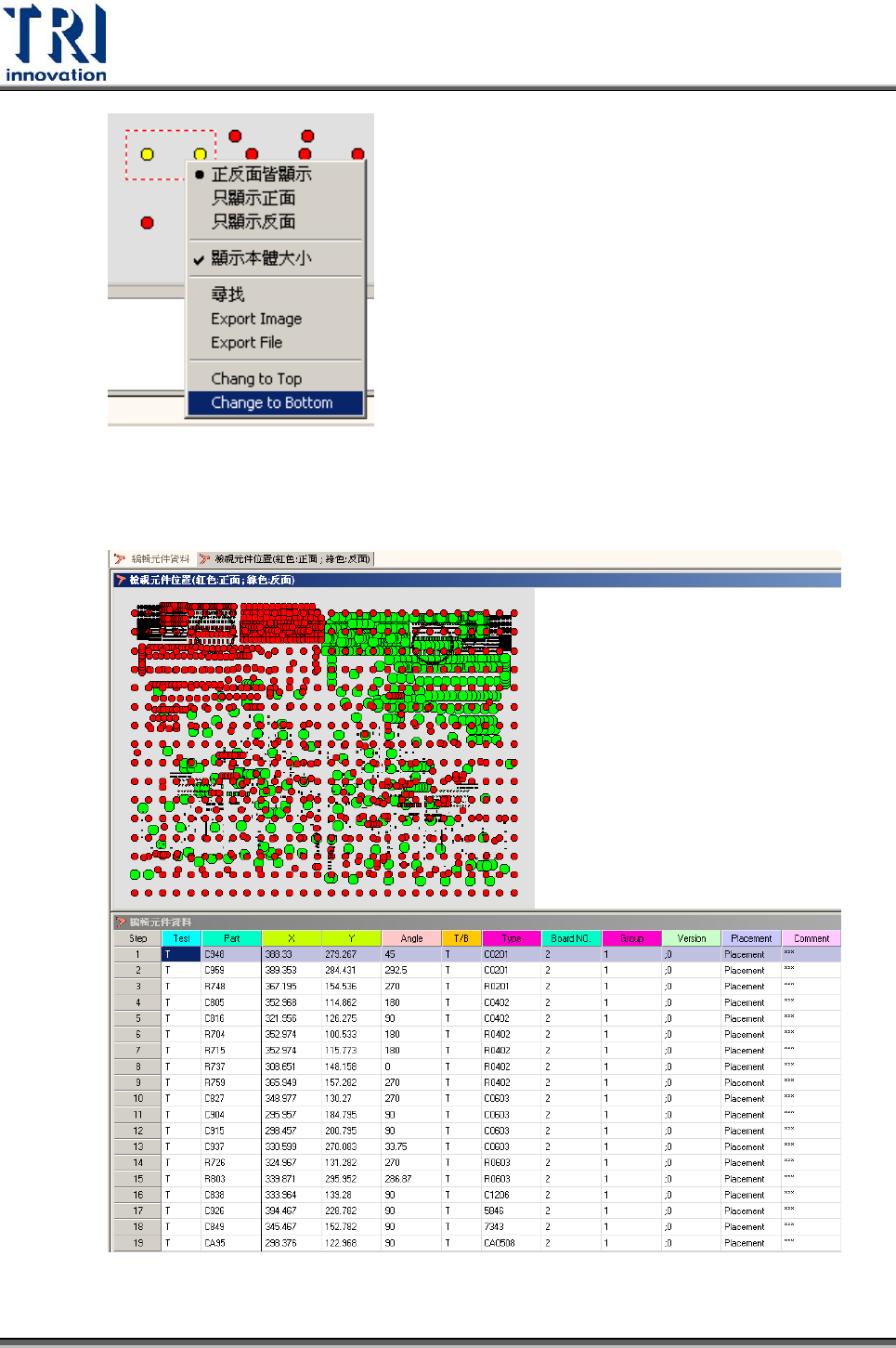Click X value 388.33
The height and width of the screenshot is (1348, 896).
point(292,954)
